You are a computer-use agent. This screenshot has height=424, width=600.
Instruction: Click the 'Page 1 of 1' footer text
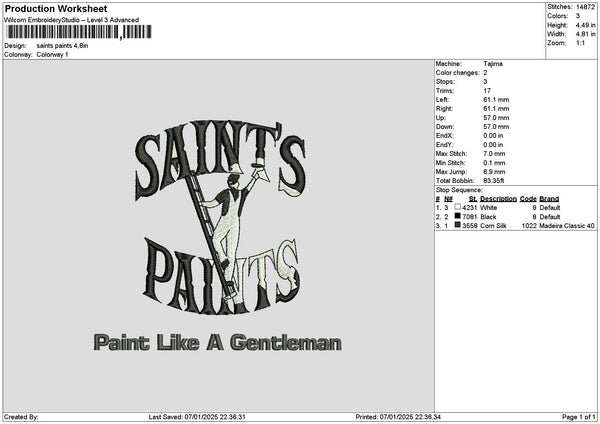[579, 417]
